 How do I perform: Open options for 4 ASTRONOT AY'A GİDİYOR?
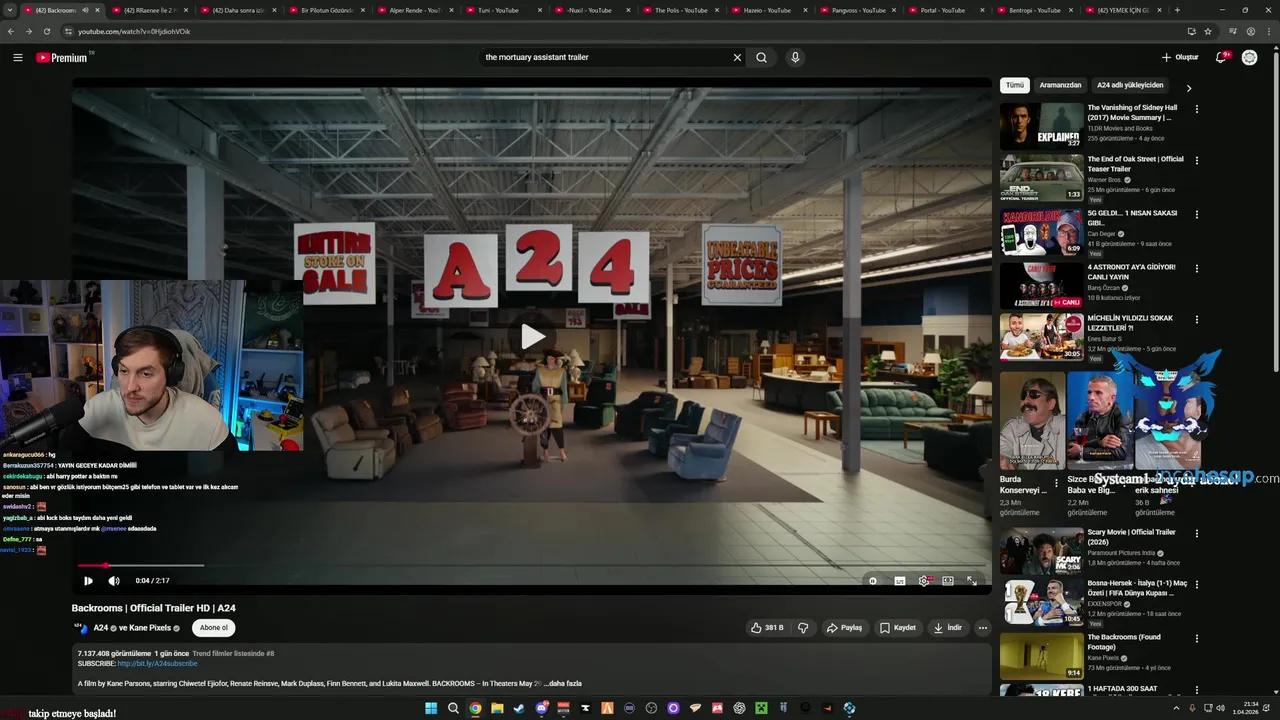(x=1196, y=268)
